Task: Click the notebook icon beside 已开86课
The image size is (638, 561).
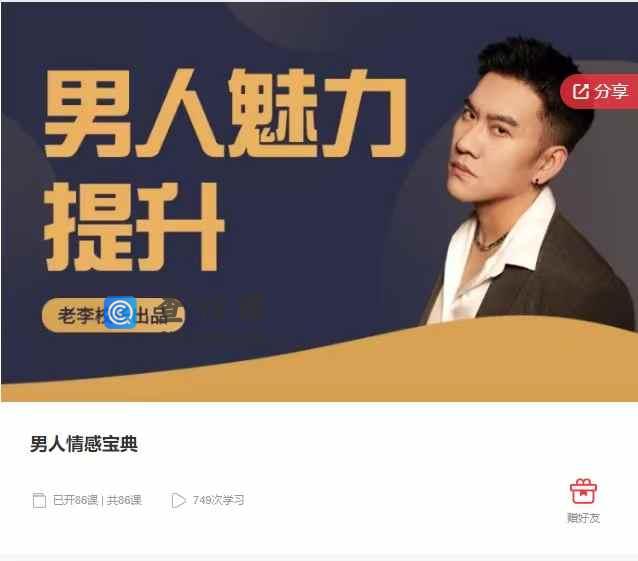Action: [x=39, y=500]
